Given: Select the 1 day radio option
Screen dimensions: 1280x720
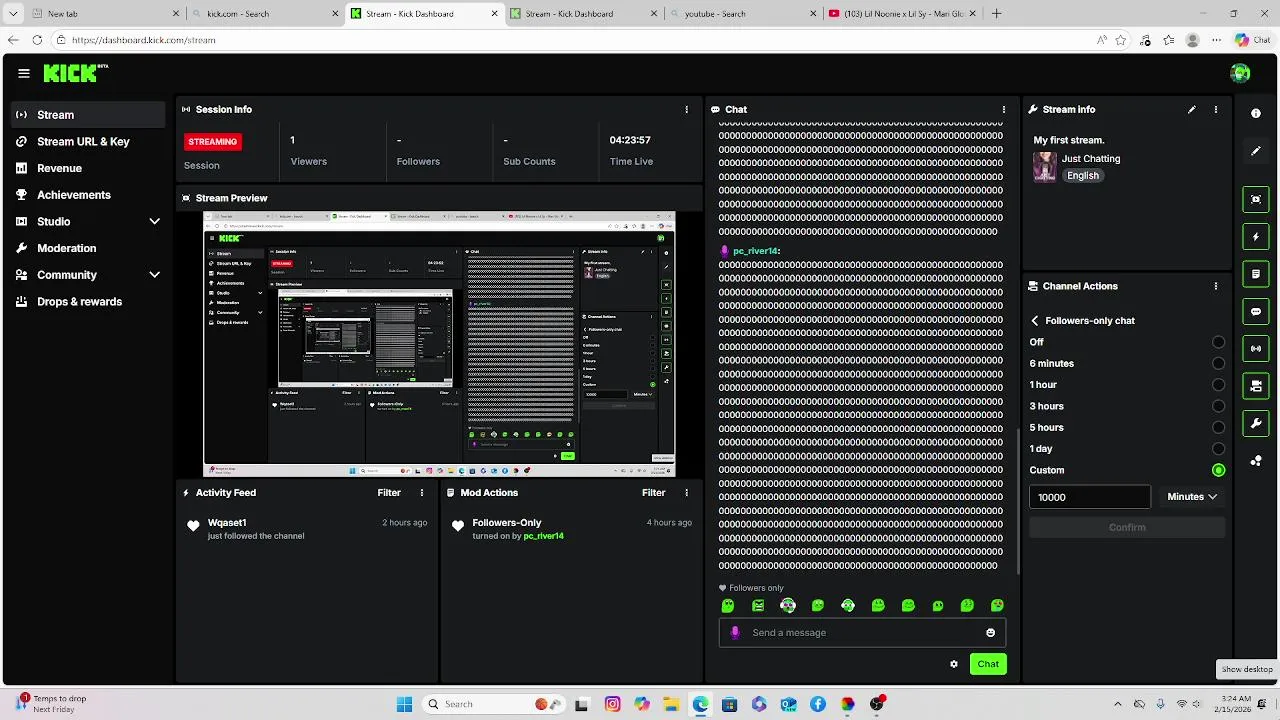Looking at the screenshot, I should 1218,449.
